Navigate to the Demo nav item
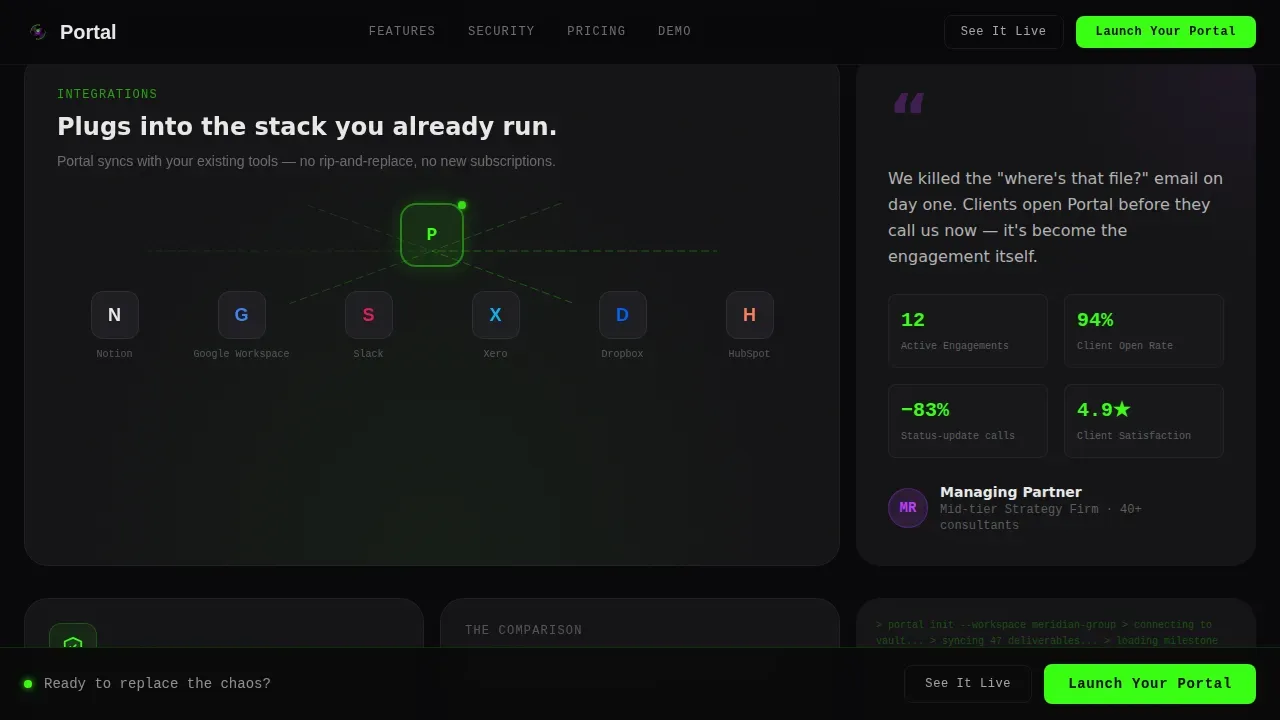This screenshot has height=720, width=1280. coord(675,31)
